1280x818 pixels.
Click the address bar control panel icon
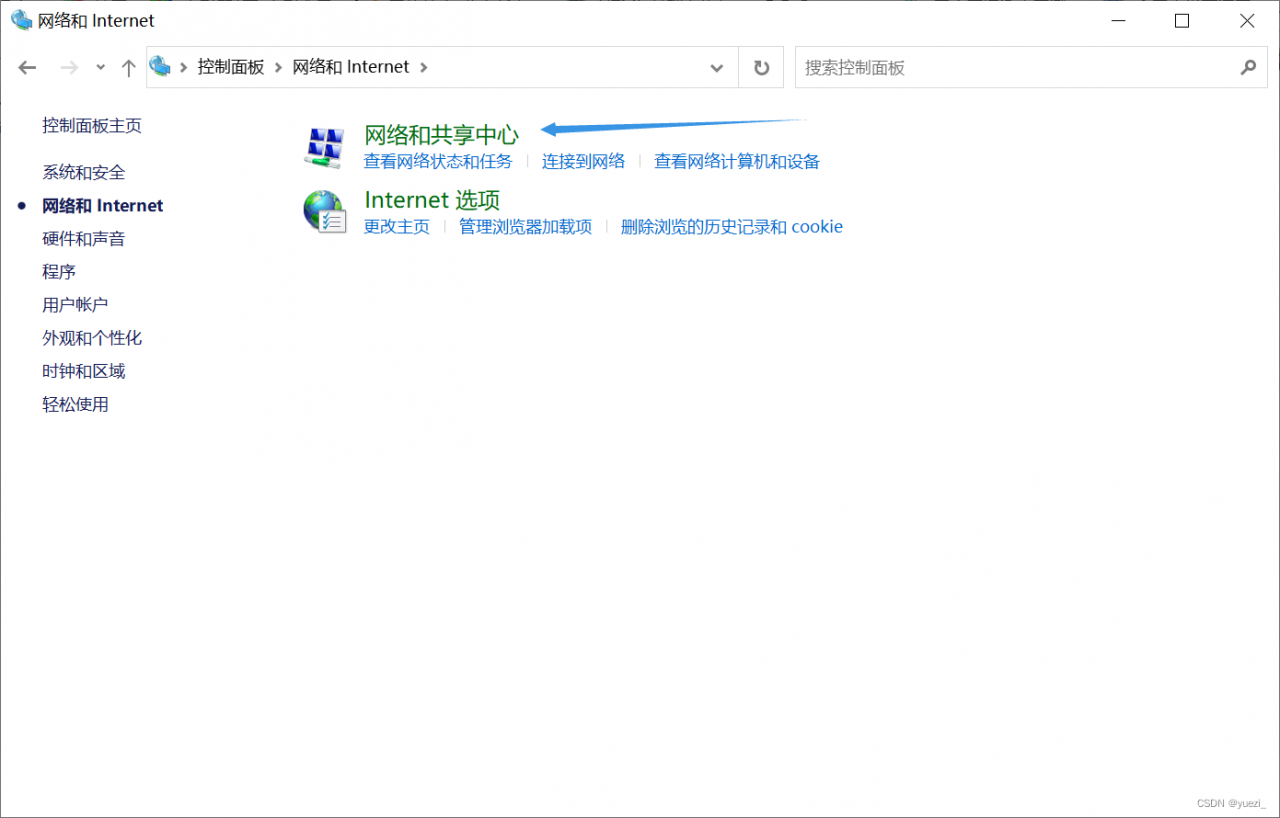click(x=160, y=67)
